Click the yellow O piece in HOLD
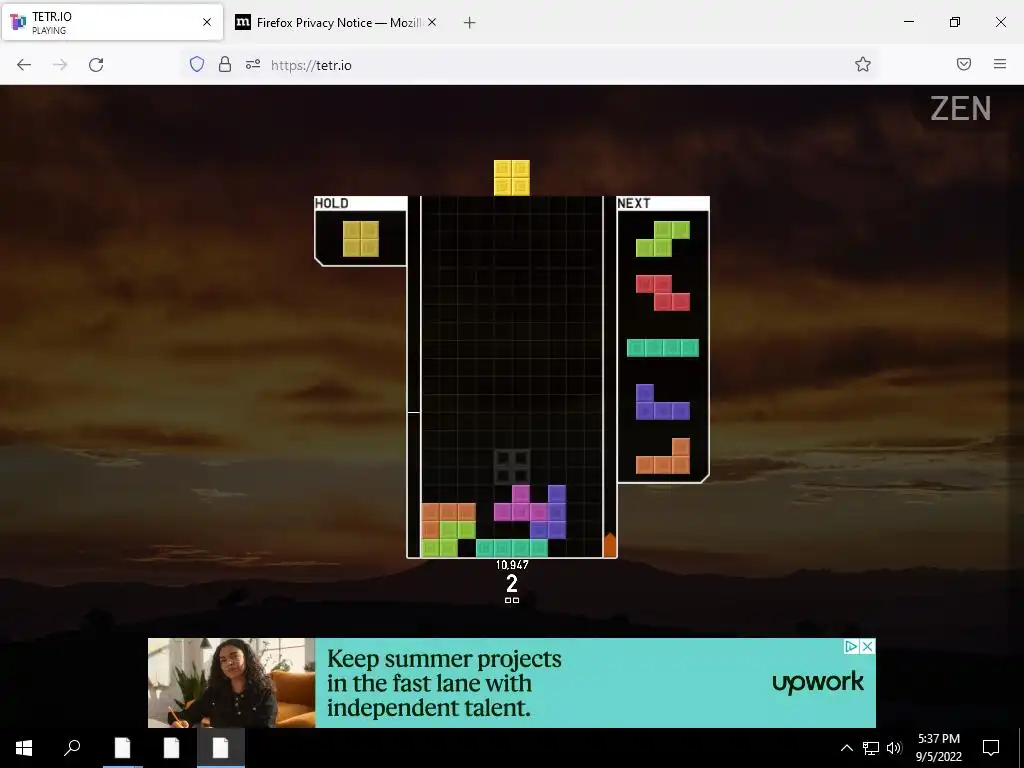1024x768 pixels. point(360,238)
